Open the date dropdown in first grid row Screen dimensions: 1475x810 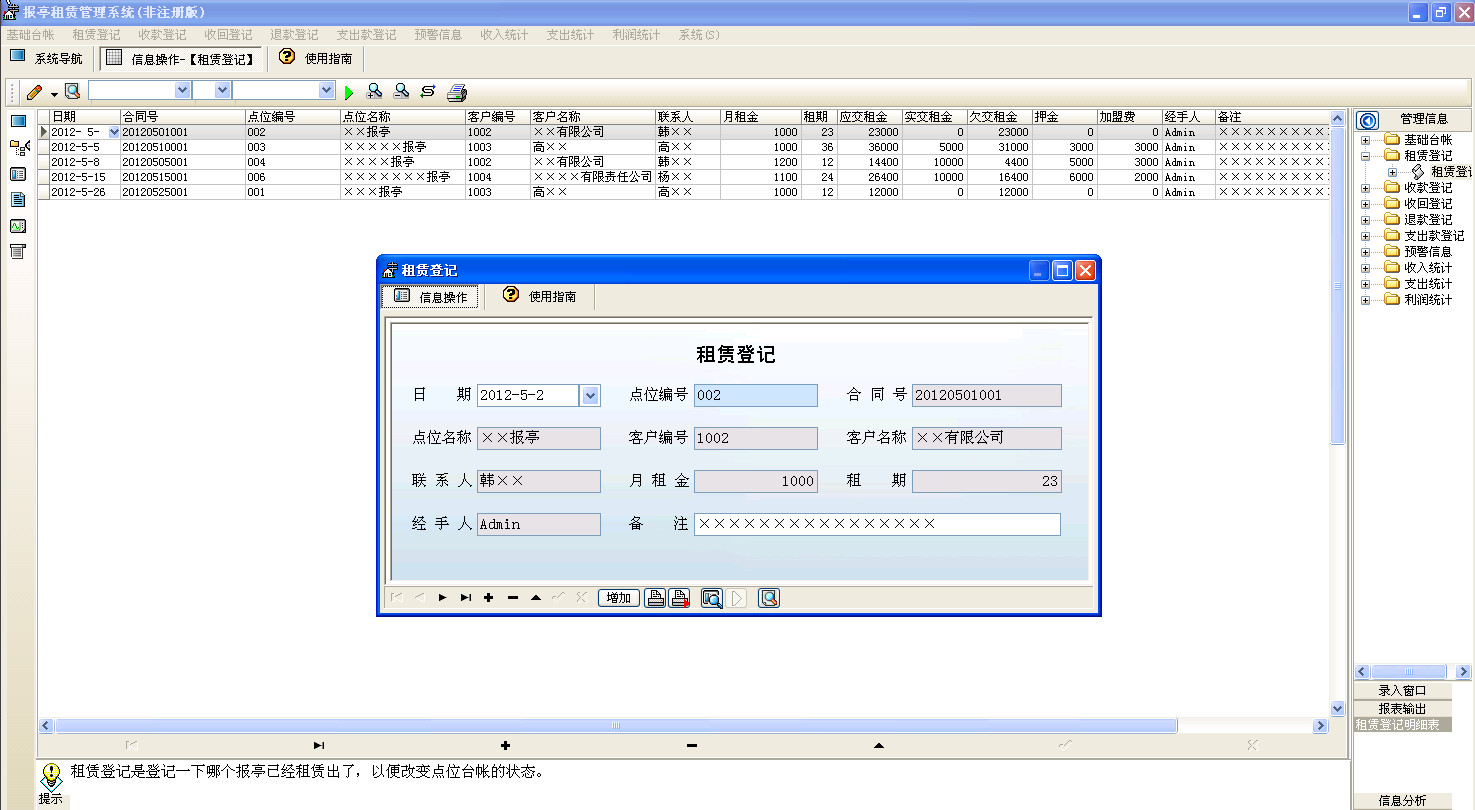point(113,132)
